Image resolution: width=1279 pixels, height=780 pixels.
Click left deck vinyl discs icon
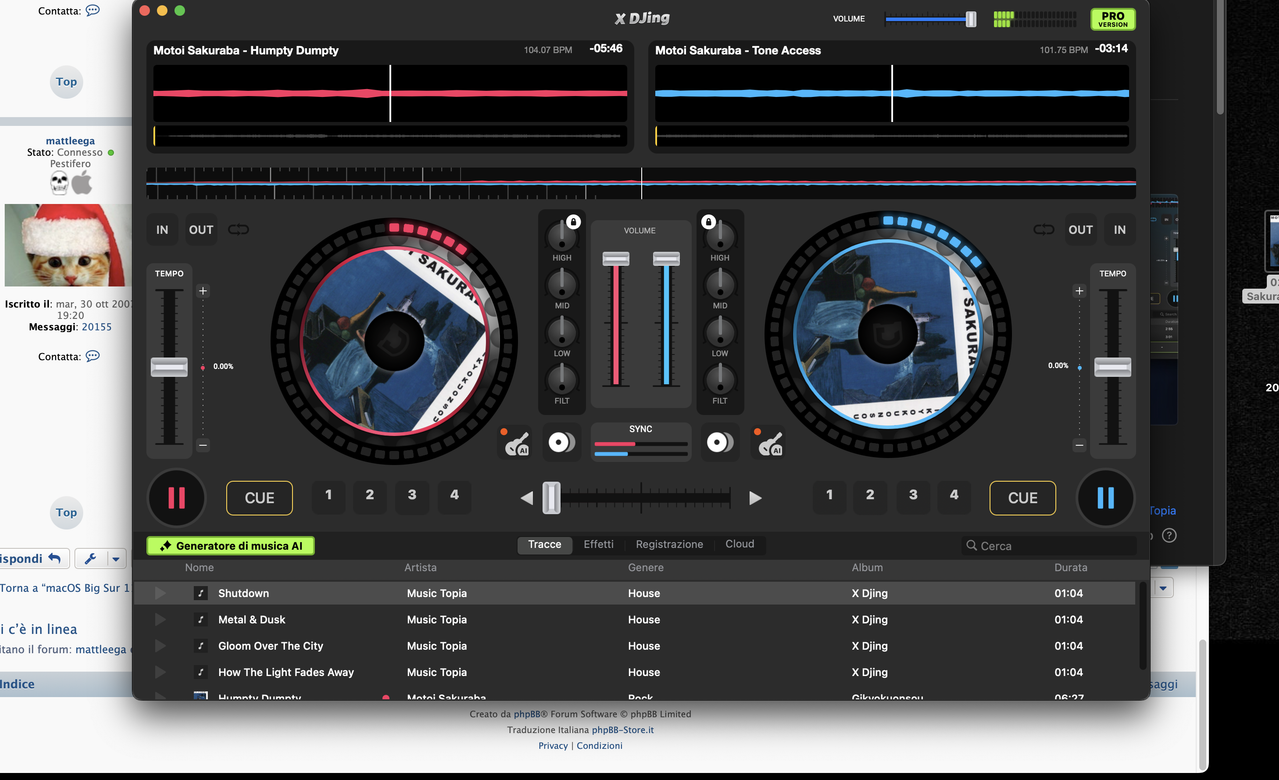click(x=562, y=442)
